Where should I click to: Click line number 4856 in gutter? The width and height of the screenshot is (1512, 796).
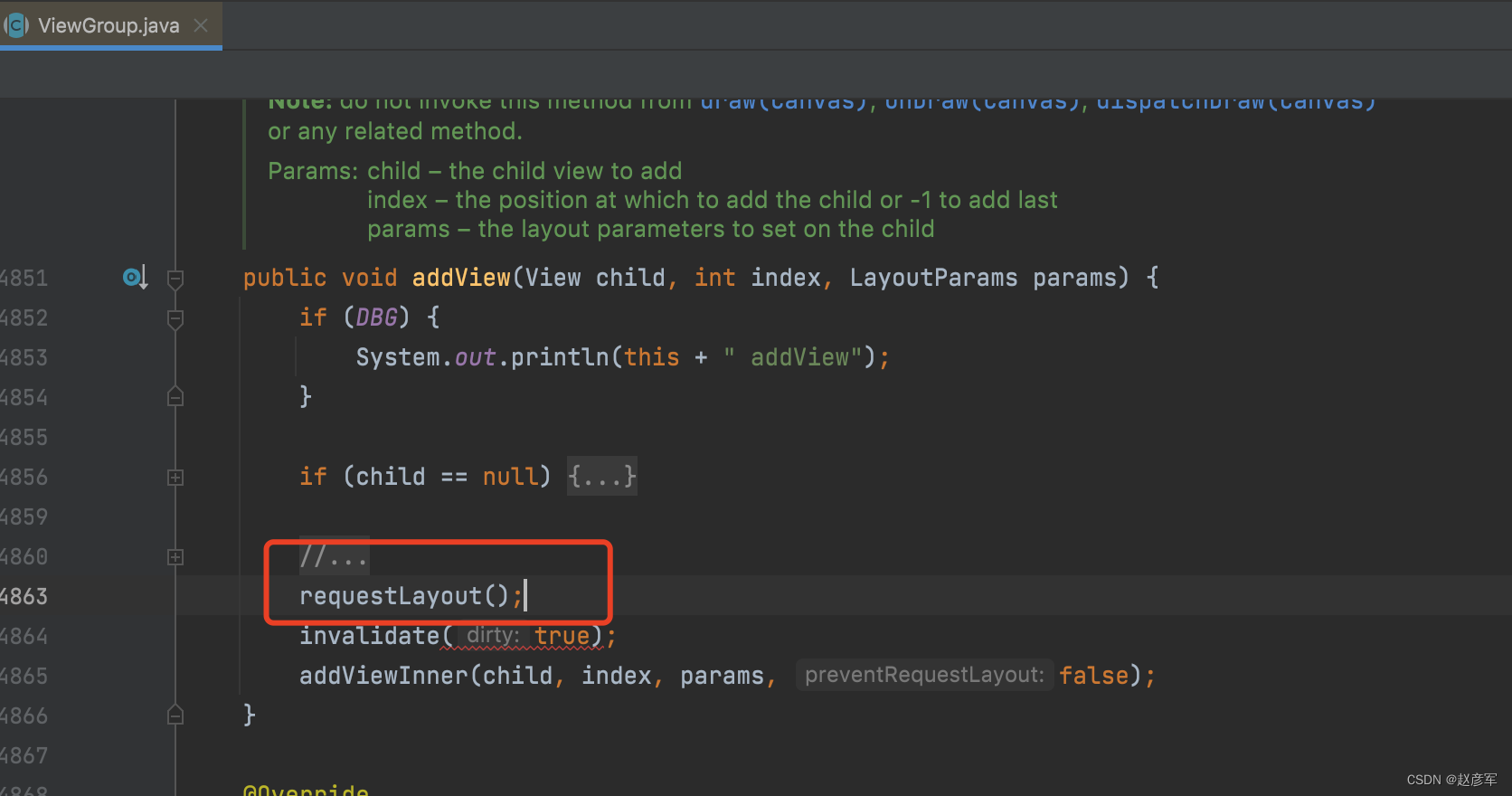coord(24,477)
